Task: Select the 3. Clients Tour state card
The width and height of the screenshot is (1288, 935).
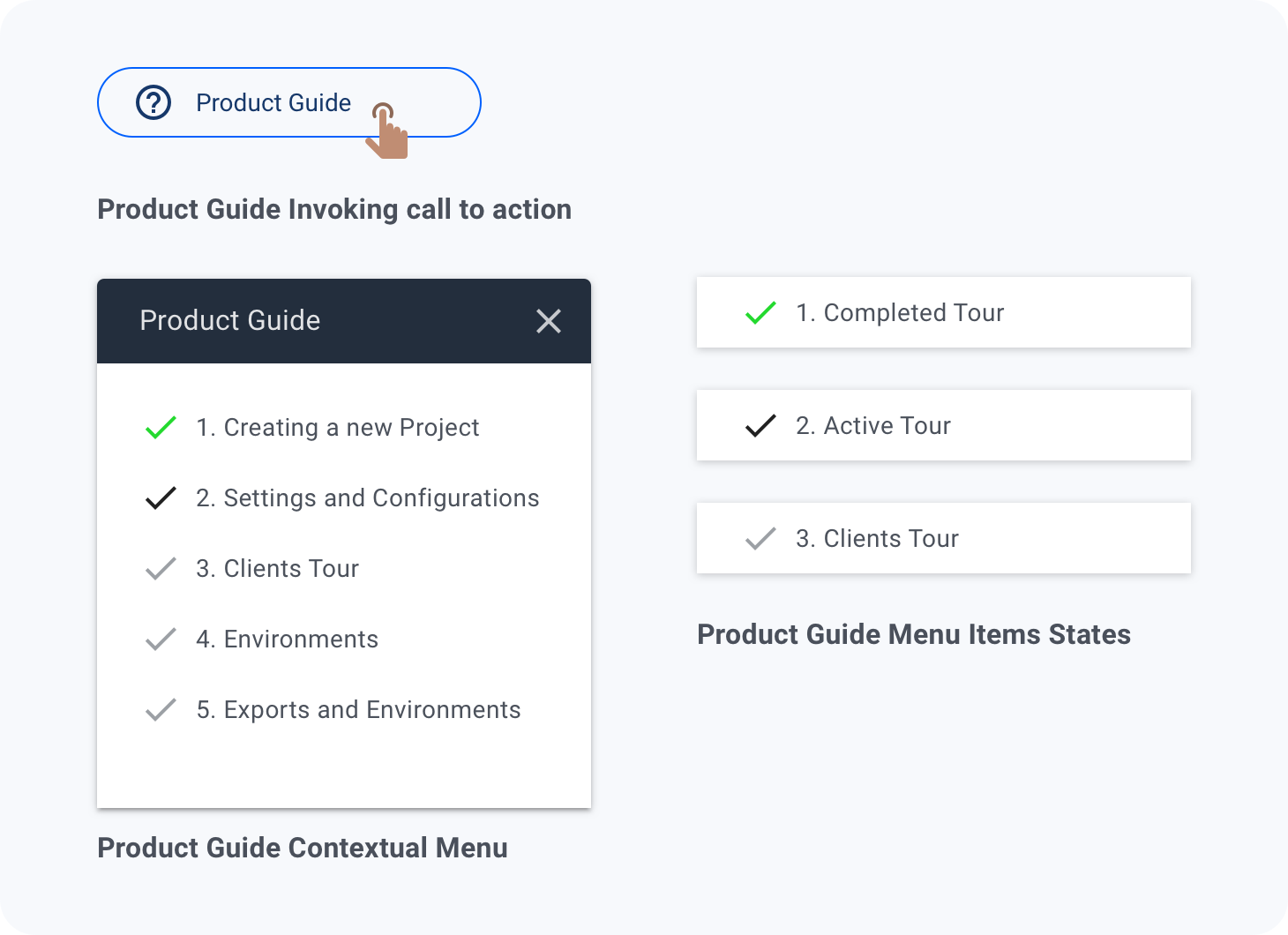Action: pyautogui.click(x=944, y=539)
